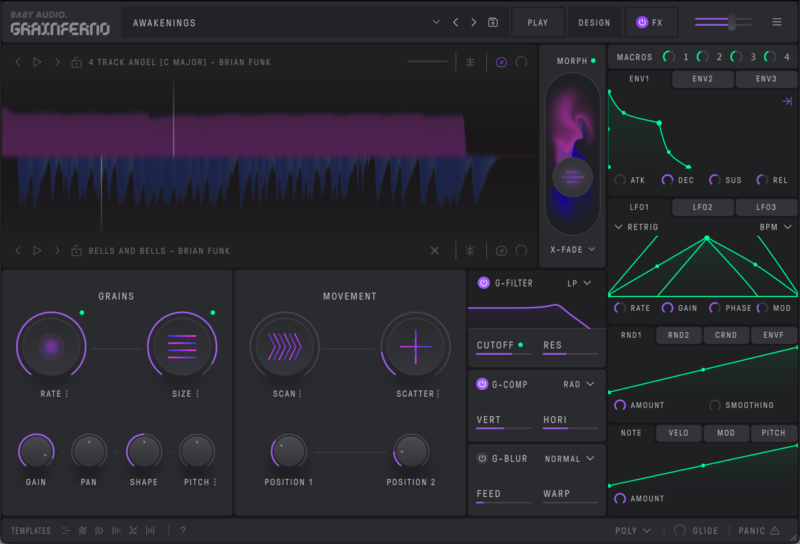The height and width of the screenshot is (544, 800).
Task: Click the grains RATE large knob
Action: 51,347
